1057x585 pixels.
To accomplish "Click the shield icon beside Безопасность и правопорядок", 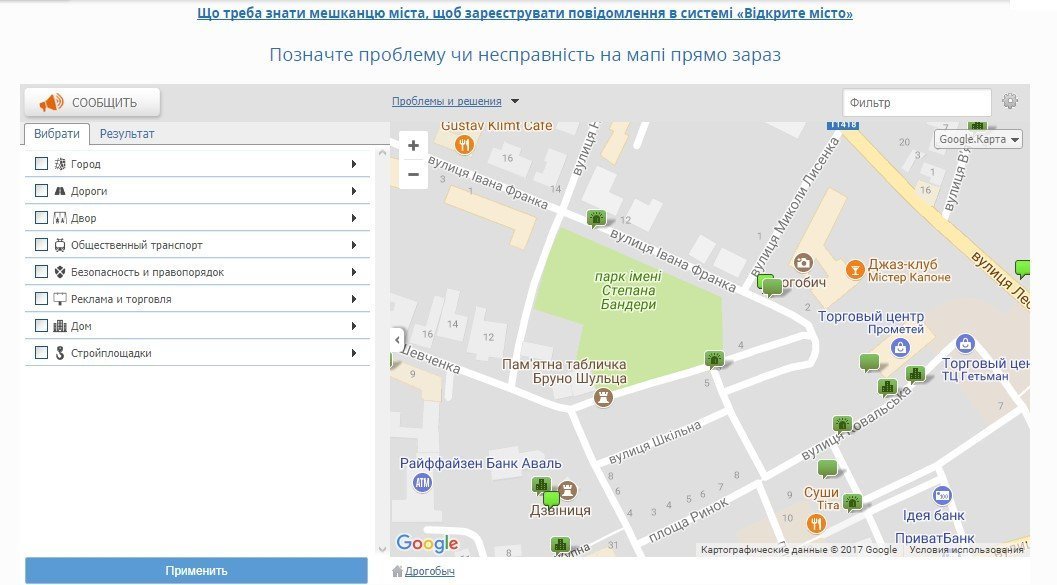I will [x=59, y=271].
